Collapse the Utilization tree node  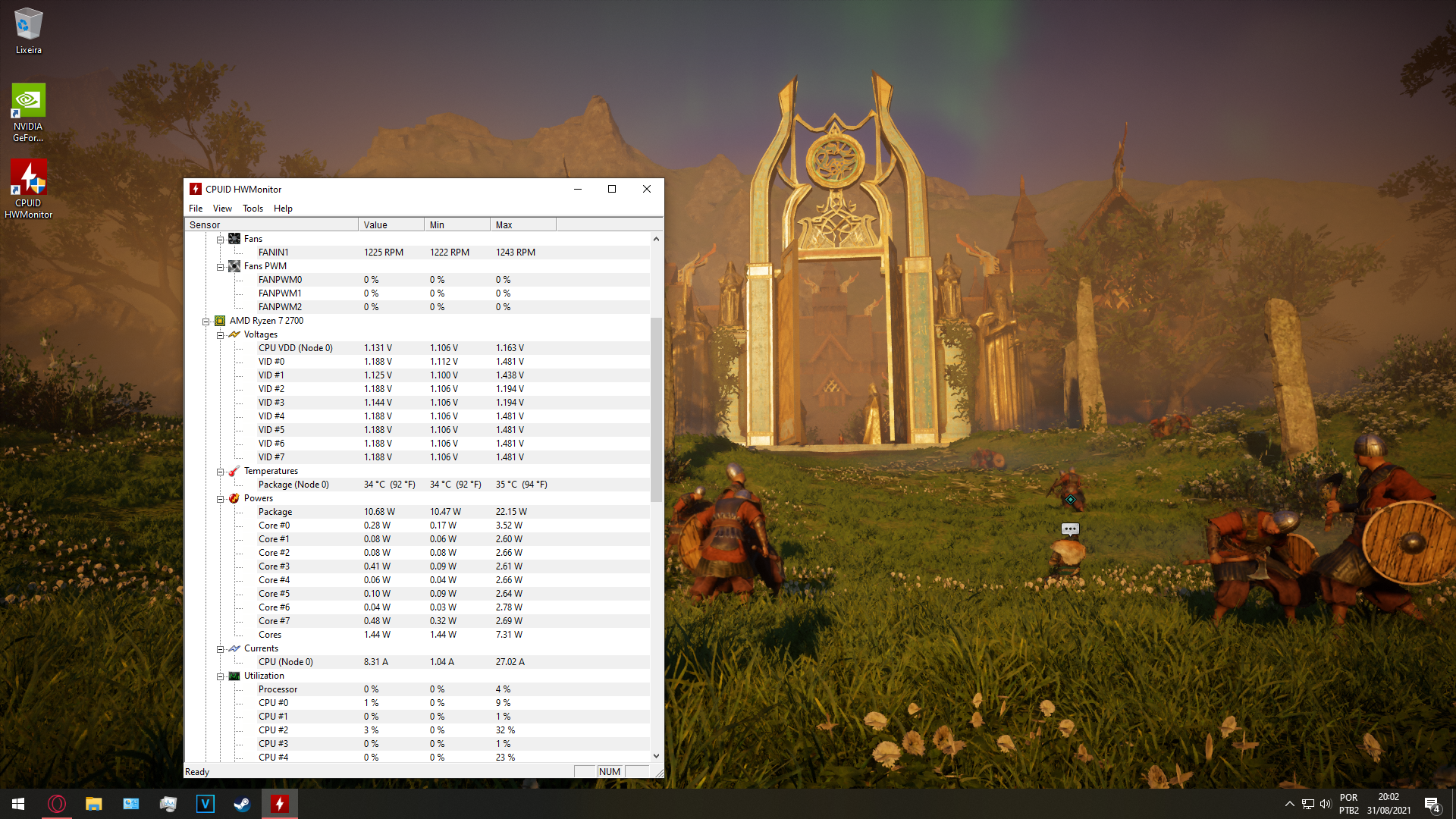click(220, 676)
